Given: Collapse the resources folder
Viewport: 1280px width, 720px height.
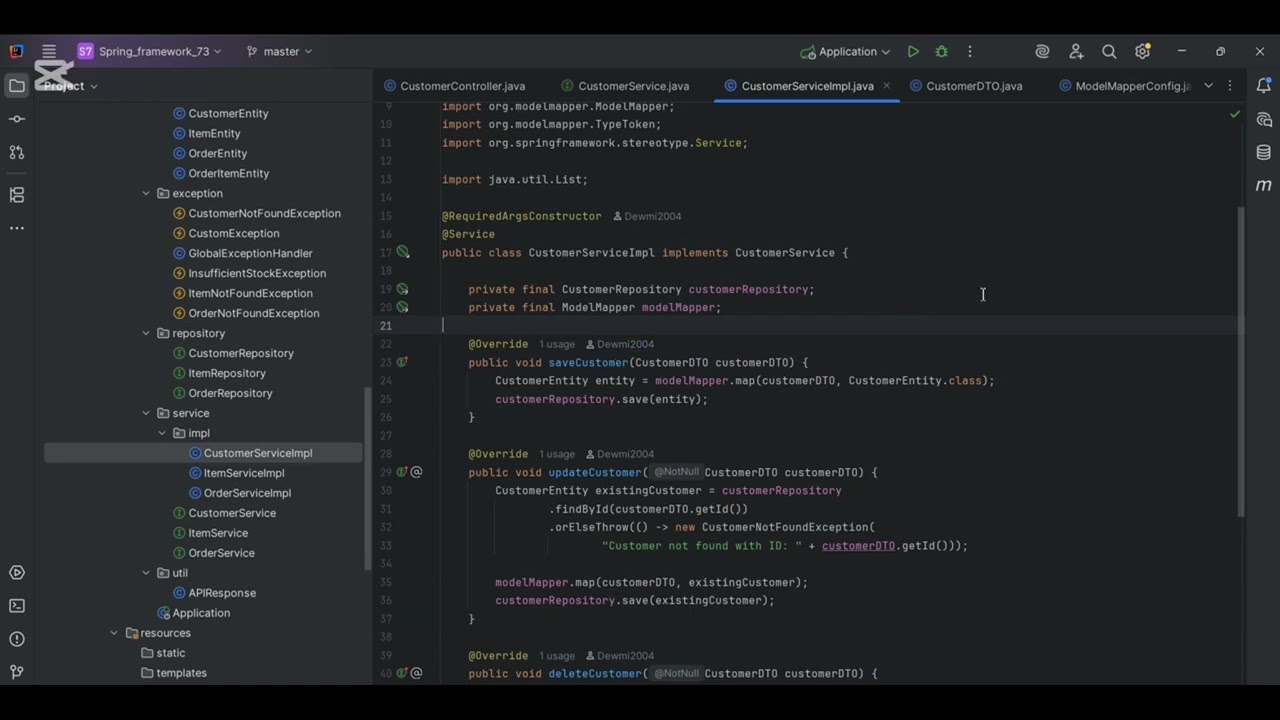Looking at the screenshot, I should tap(114, 633).
